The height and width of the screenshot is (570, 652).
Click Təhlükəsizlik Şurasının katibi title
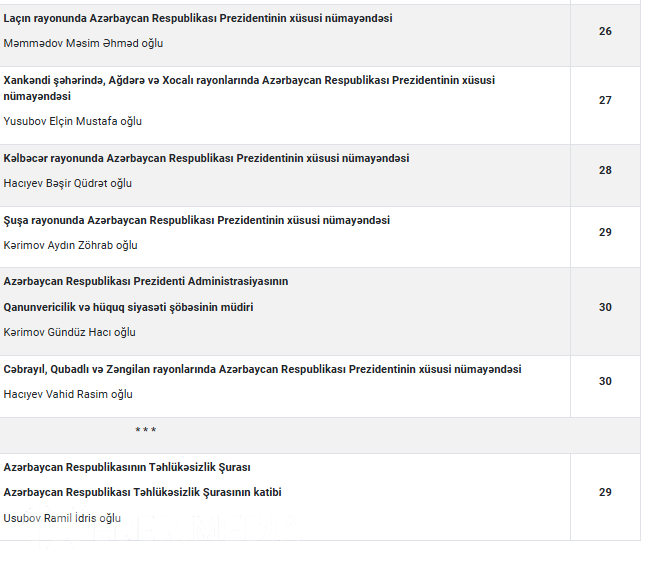point(142,493)
